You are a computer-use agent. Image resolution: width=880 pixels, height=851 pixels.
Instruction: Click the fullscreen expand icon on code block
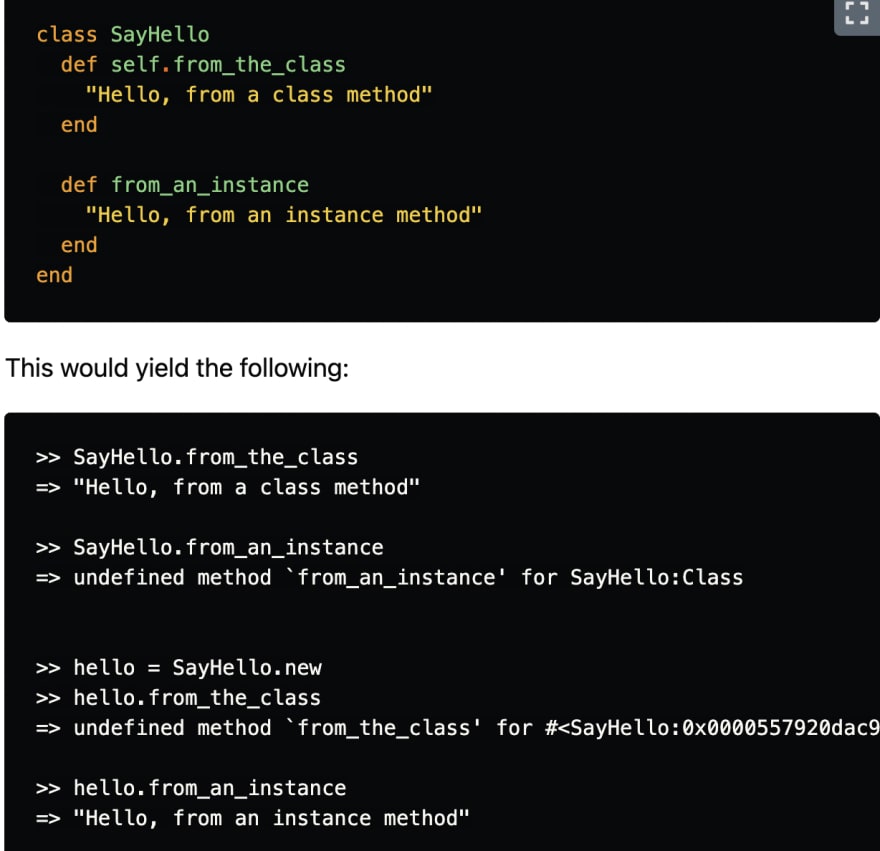pos(857,13)
